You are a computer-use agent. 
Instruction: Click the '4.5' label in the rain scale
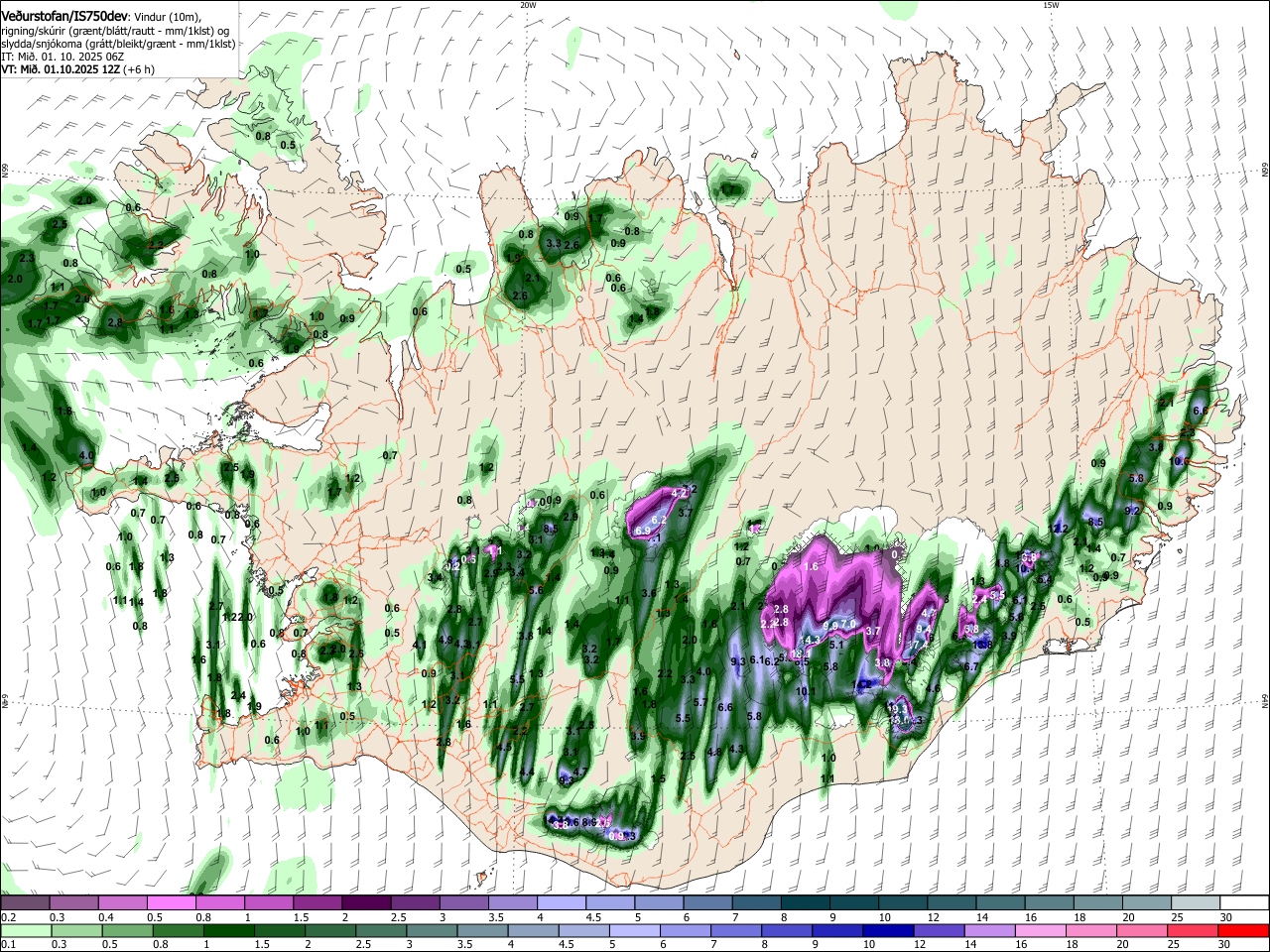pyautogui.click(x=567, y=944)
